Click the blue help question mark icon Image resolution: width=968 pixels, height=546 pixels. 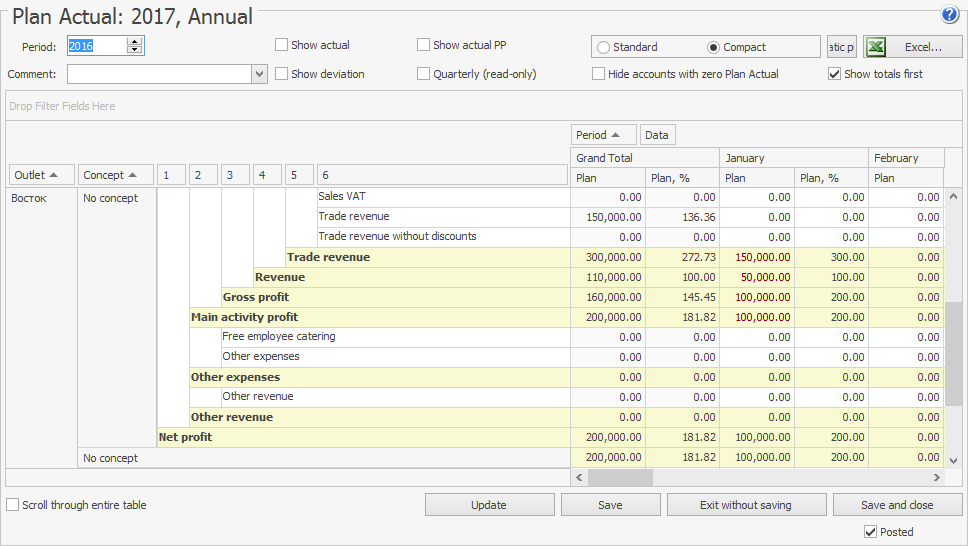950,15
